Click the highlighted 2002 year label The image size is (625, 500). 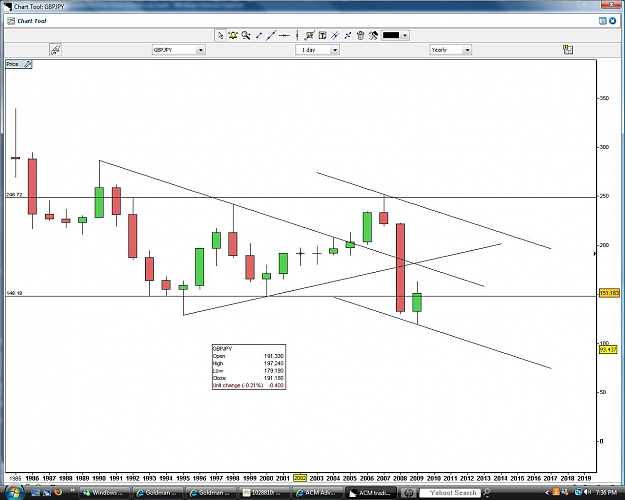click(x=300, y=478)
